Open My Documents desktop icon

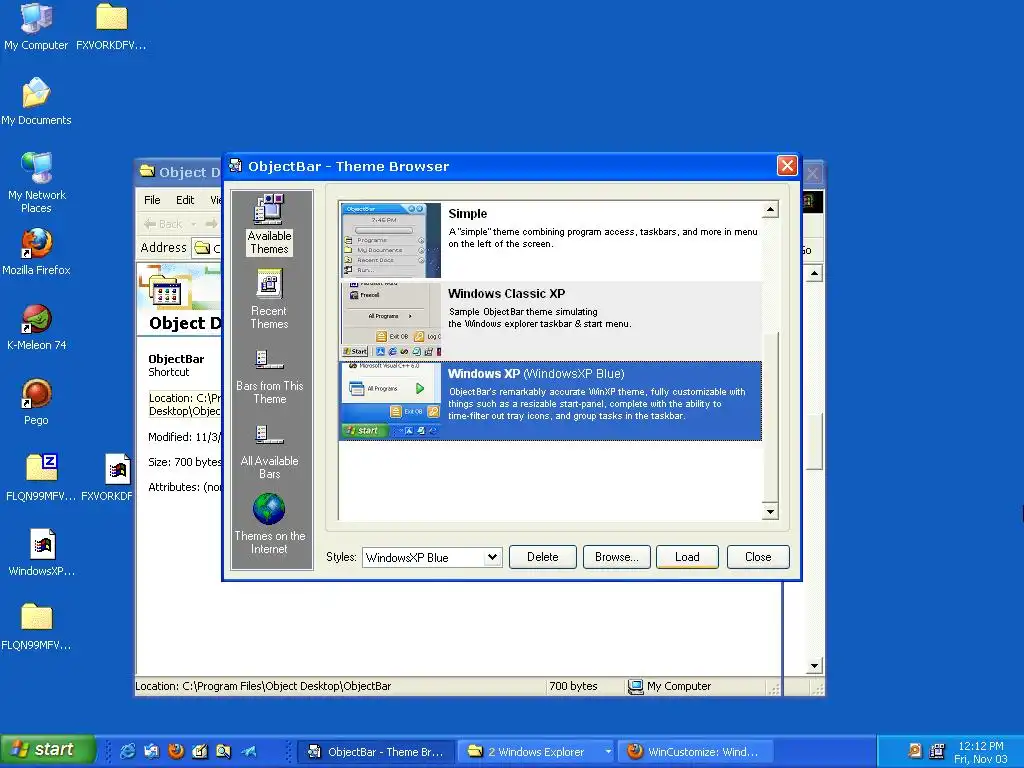36,101
